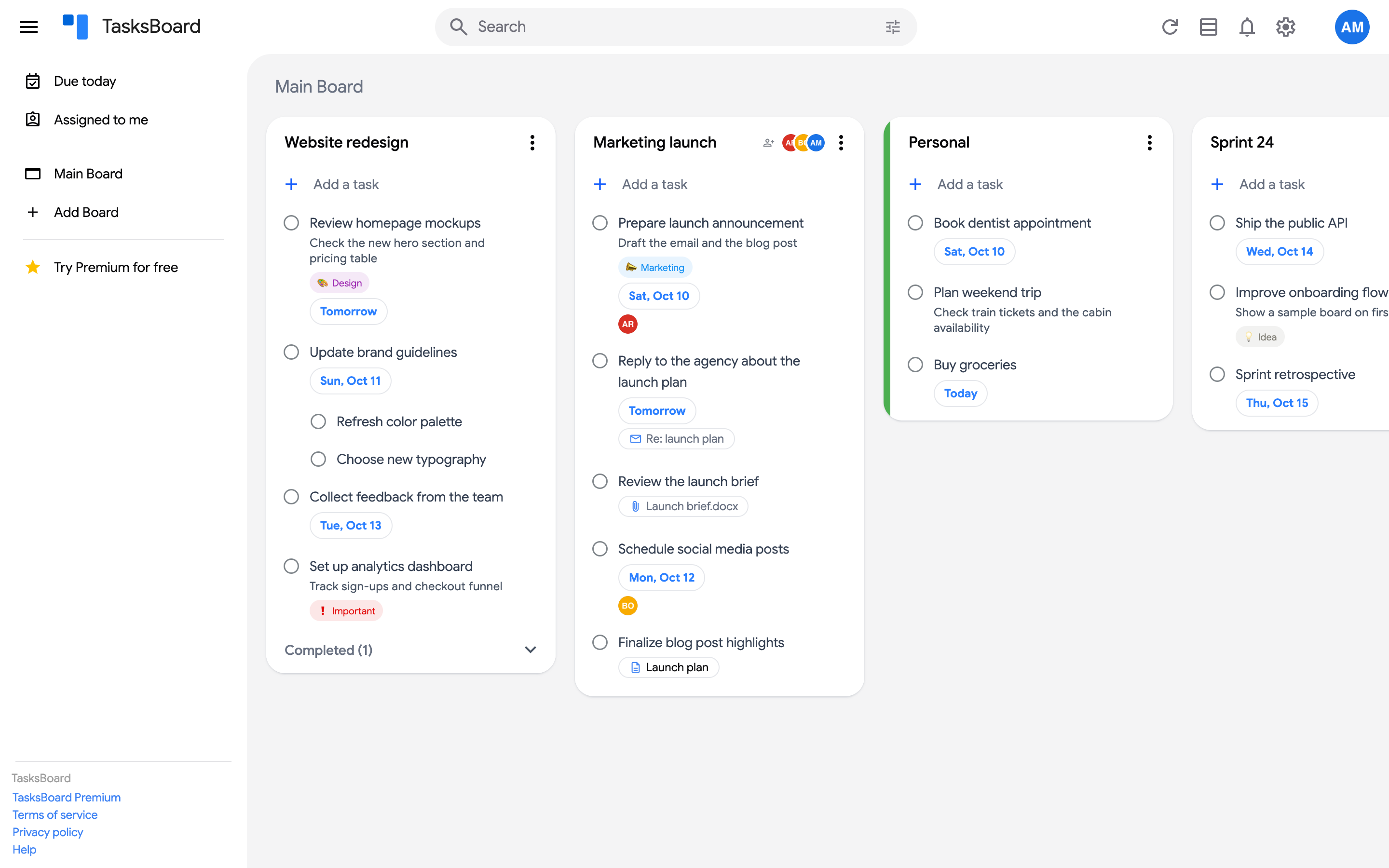Open the Tomorrow date chip on Review homepage mockups
Image resolution: width=1389 pixels, height=868 pixels.
point(348,312)
